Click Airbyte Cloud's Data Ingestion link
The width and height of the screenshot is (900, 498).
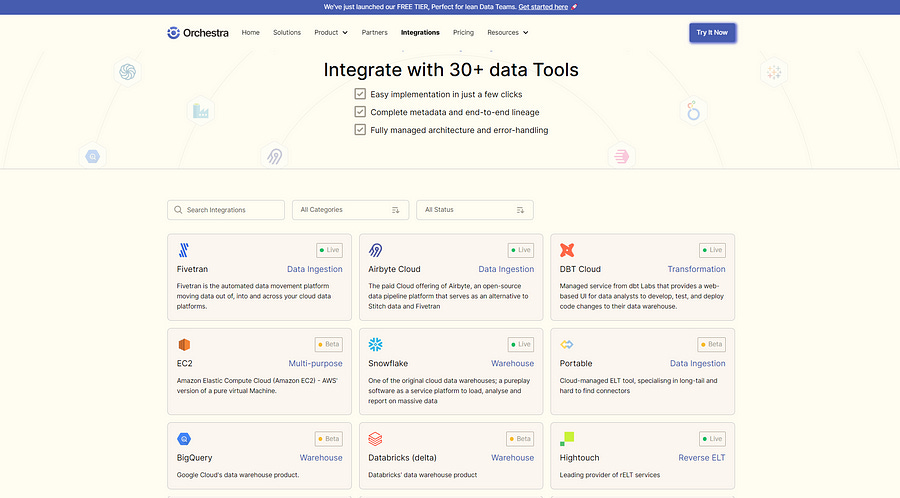506,269
